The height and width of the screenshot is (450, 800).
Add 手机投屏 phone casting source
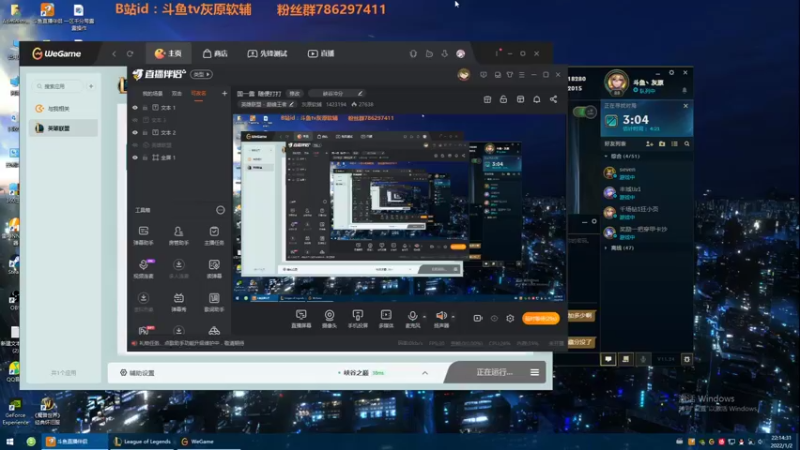(x=358, y=318)
